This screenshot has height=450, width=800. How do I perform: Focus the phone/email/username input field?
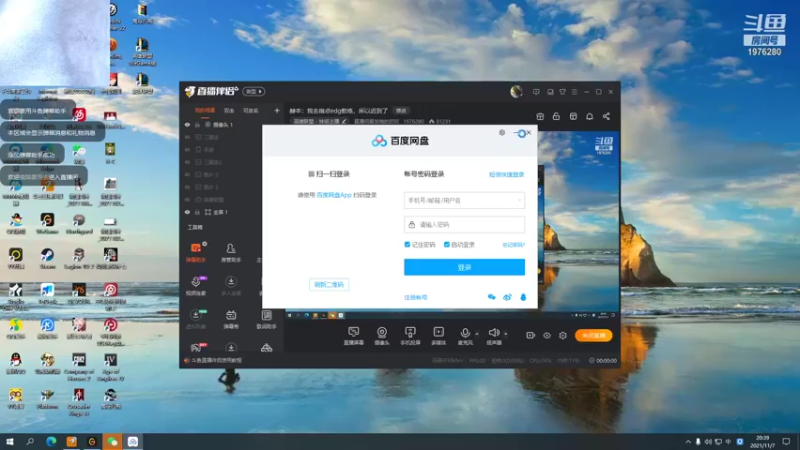(x=464, y=201)
